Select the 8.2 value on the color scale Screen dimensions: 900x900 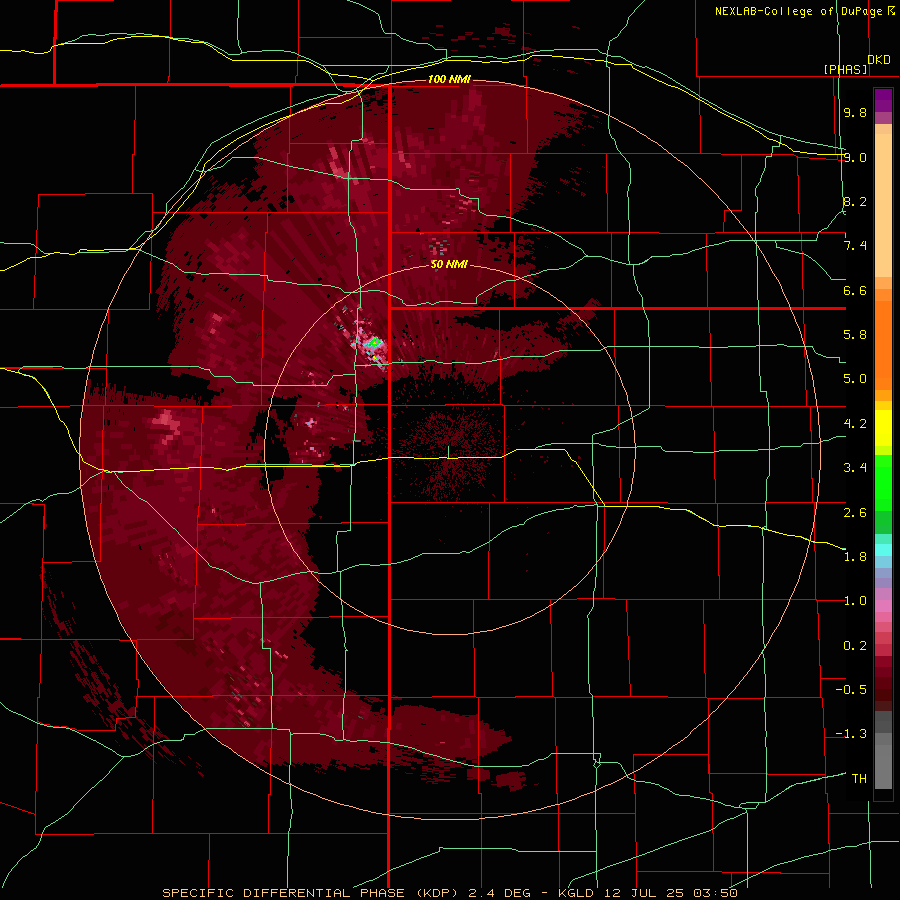click(x=855, y=201)
